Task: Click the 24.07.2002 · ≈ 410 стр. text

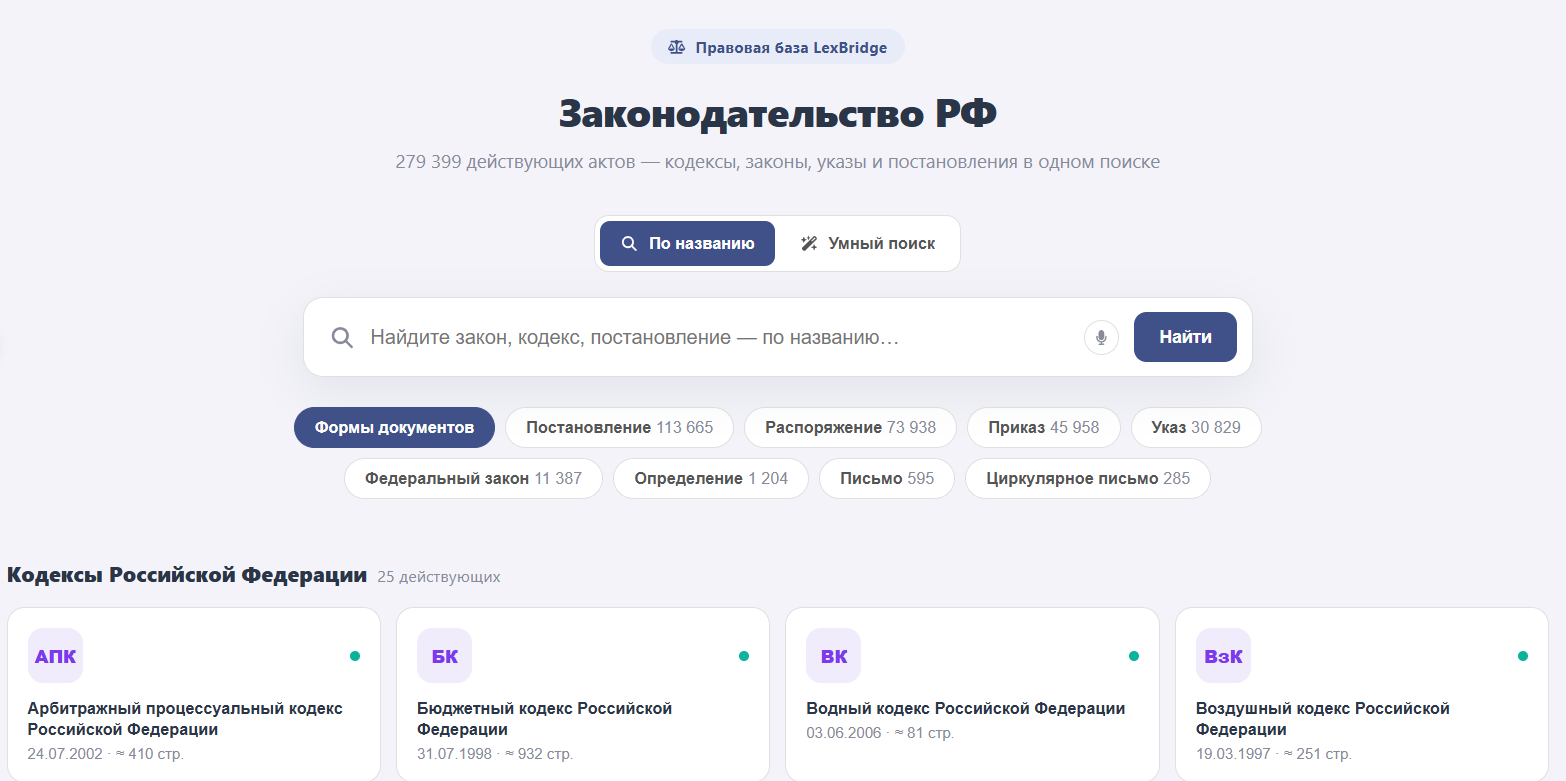Action: click(x=106, y=753)
